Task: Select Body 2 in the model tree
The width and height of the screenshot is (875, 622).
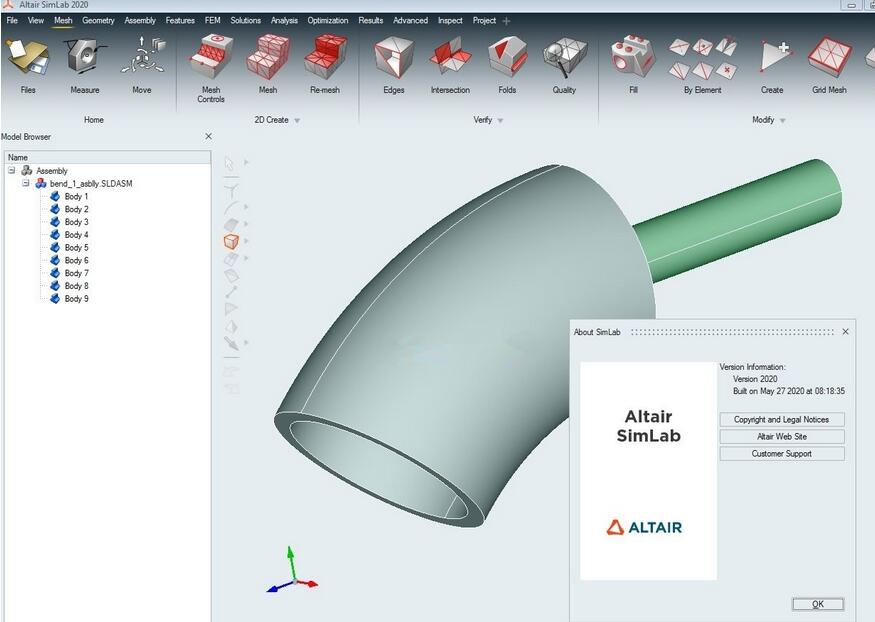Action: point(76,209)
